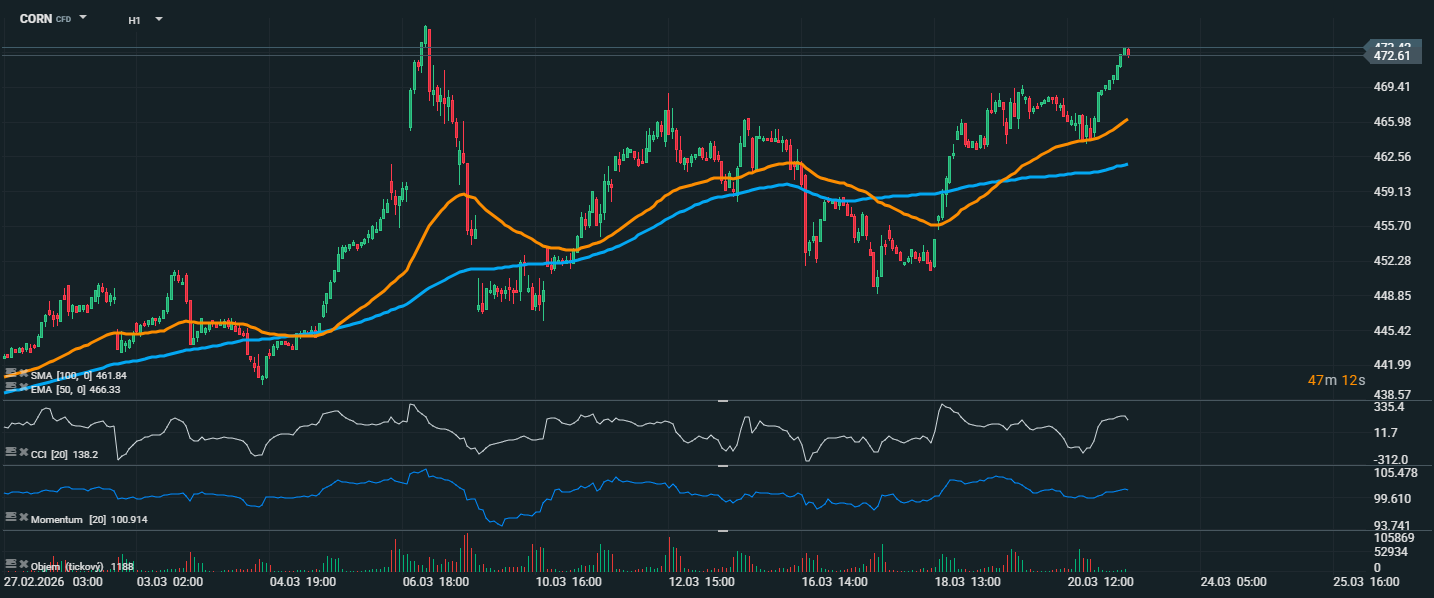Expand the CORN CFD symbol dropdown
Image resolution: width=1434 pixels, height=598 pixels.
coord(83,18)
